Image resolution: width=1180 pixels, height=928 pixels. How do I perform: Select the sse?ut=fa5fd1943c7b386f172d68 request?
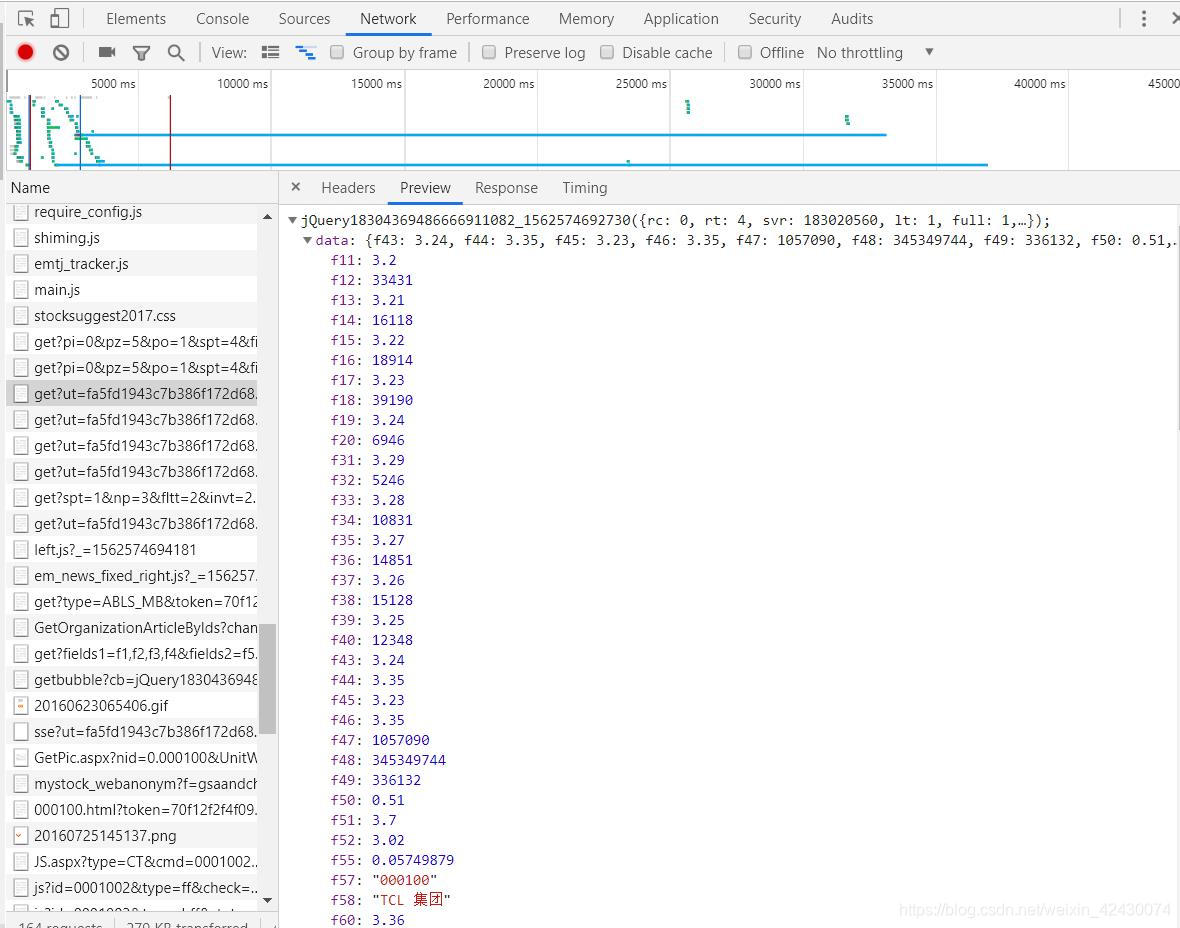click(x=132, y=732)
